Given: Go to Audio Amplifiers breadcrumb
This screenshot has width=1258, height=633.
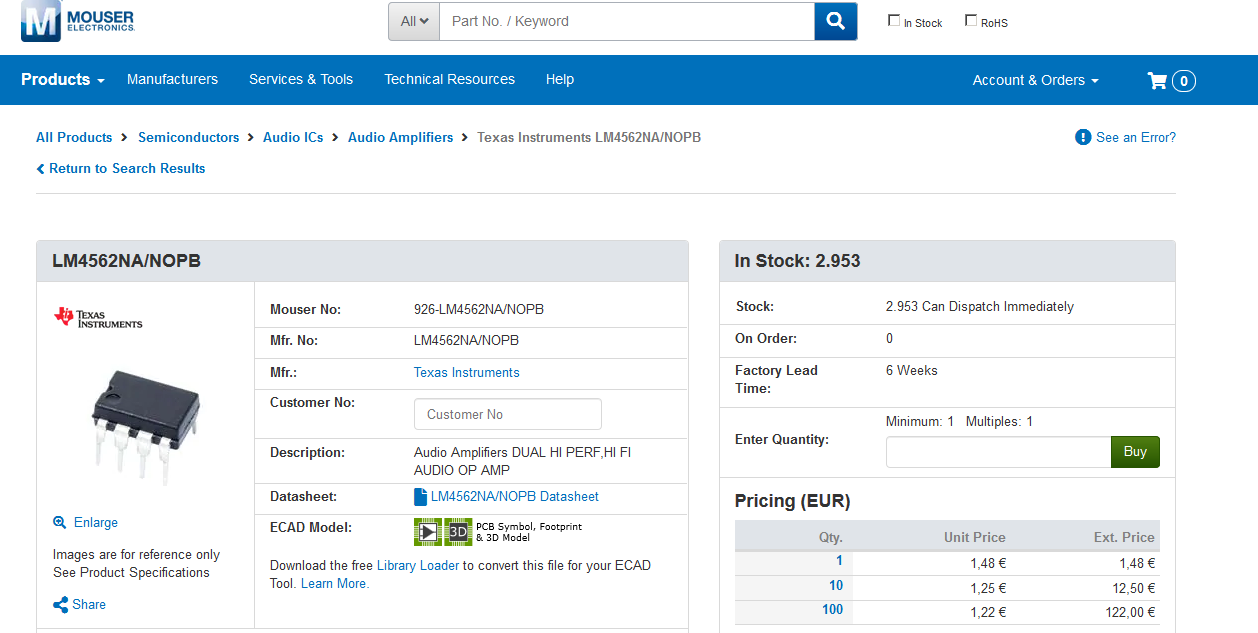Looking at the screenshot, I should pos(400,137).
